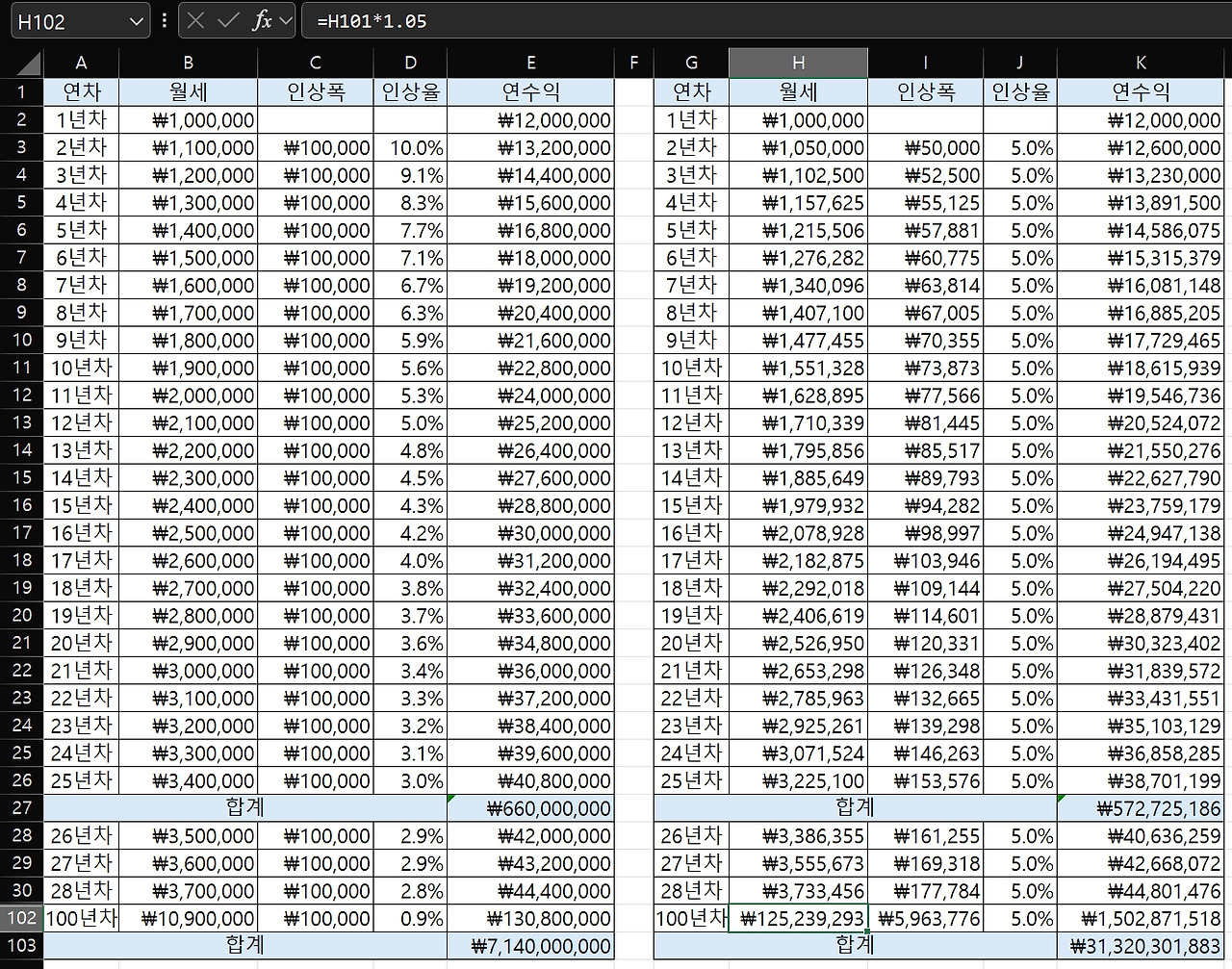This screenshot has width=1232, height=969.
Task: Select row 27 header
Action: click(22, 808)
